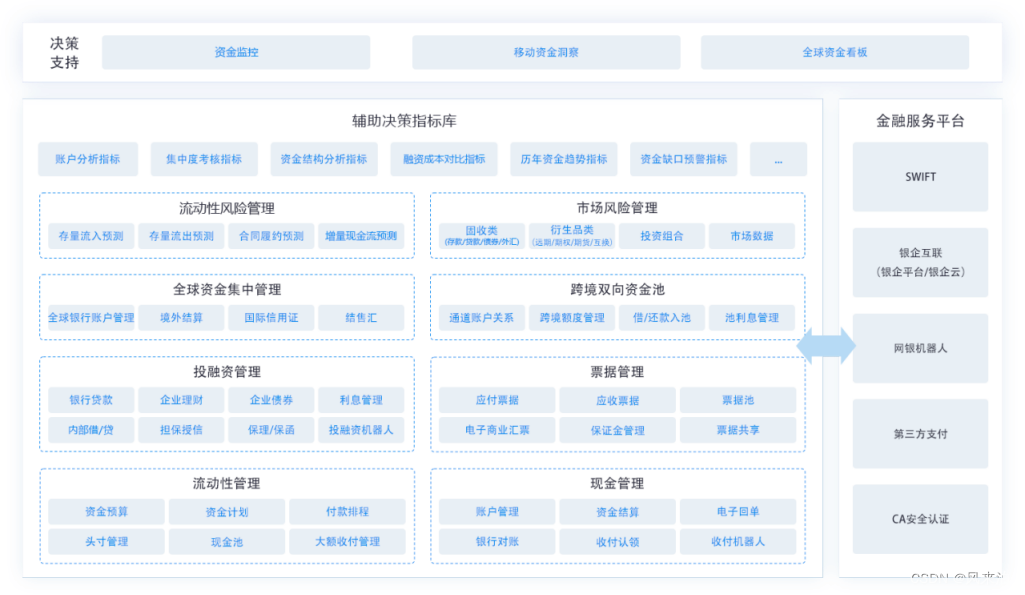Open the 全球资金看板 box
This screenshot has width=1025, height=595.
click(x=835, y=52)
